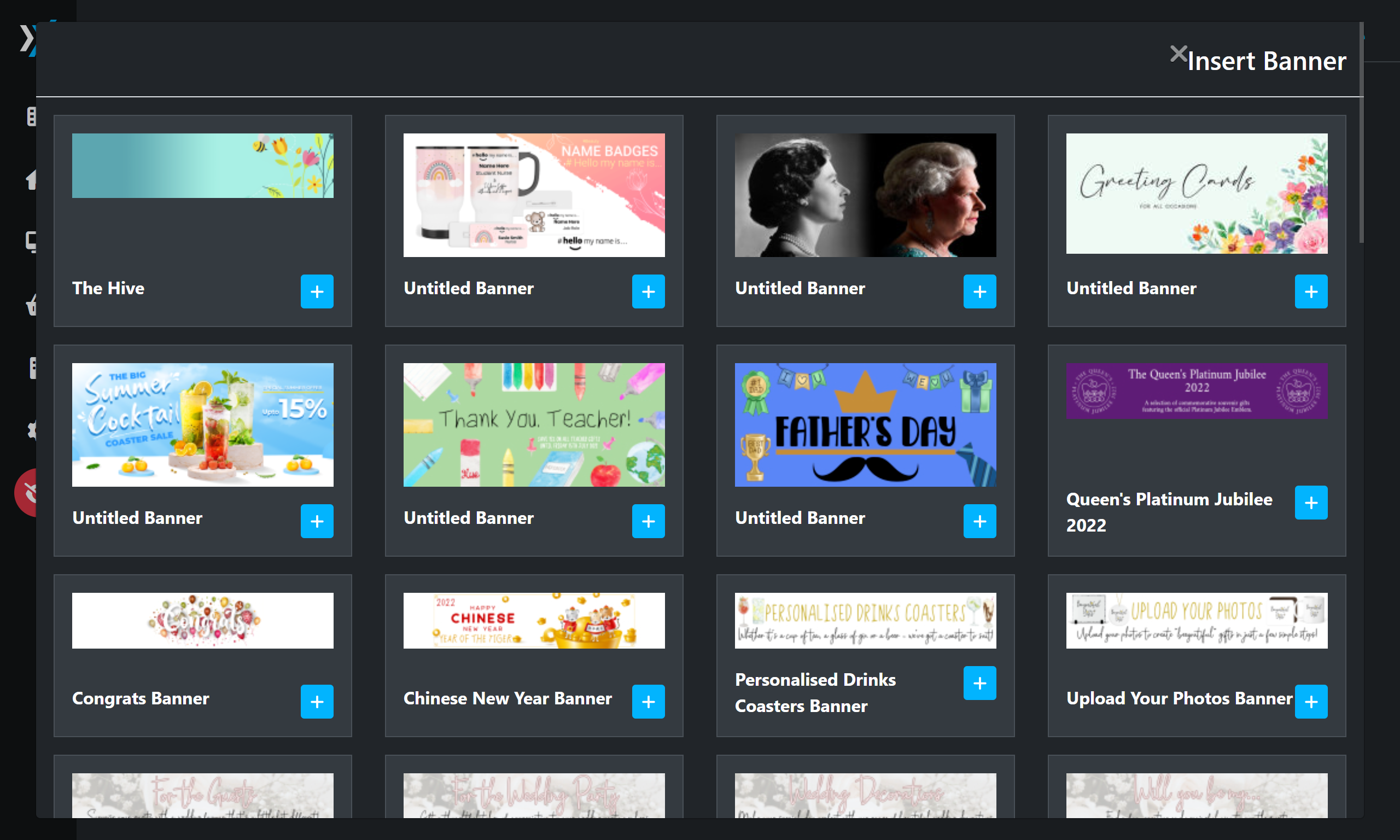
Task: Insert the Congrats Banner via plus icon
Action: click(x=317, y=701)
